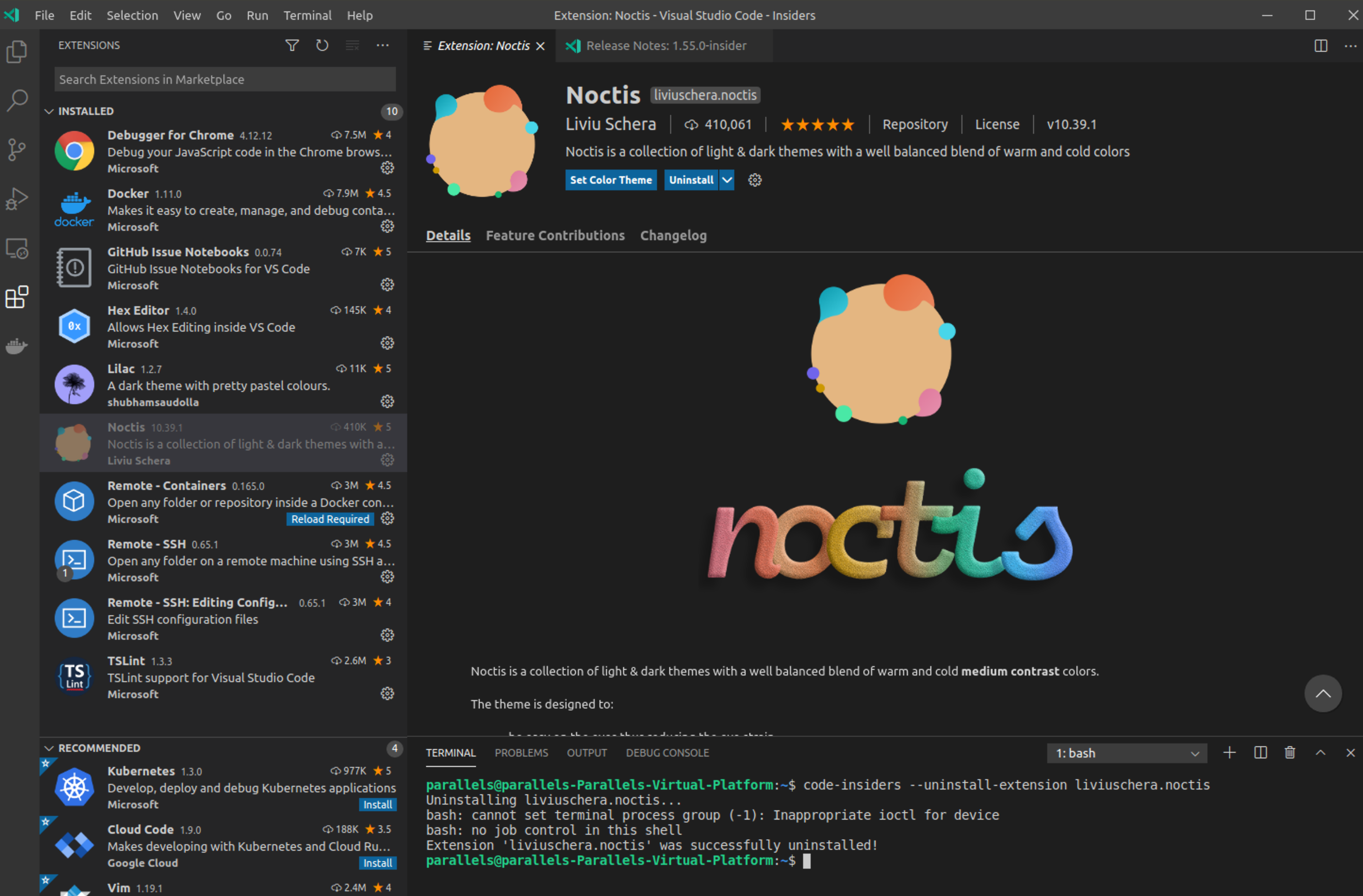
Task: Open the '1: bash' terminal selector
Action: tap(1126, 753)
